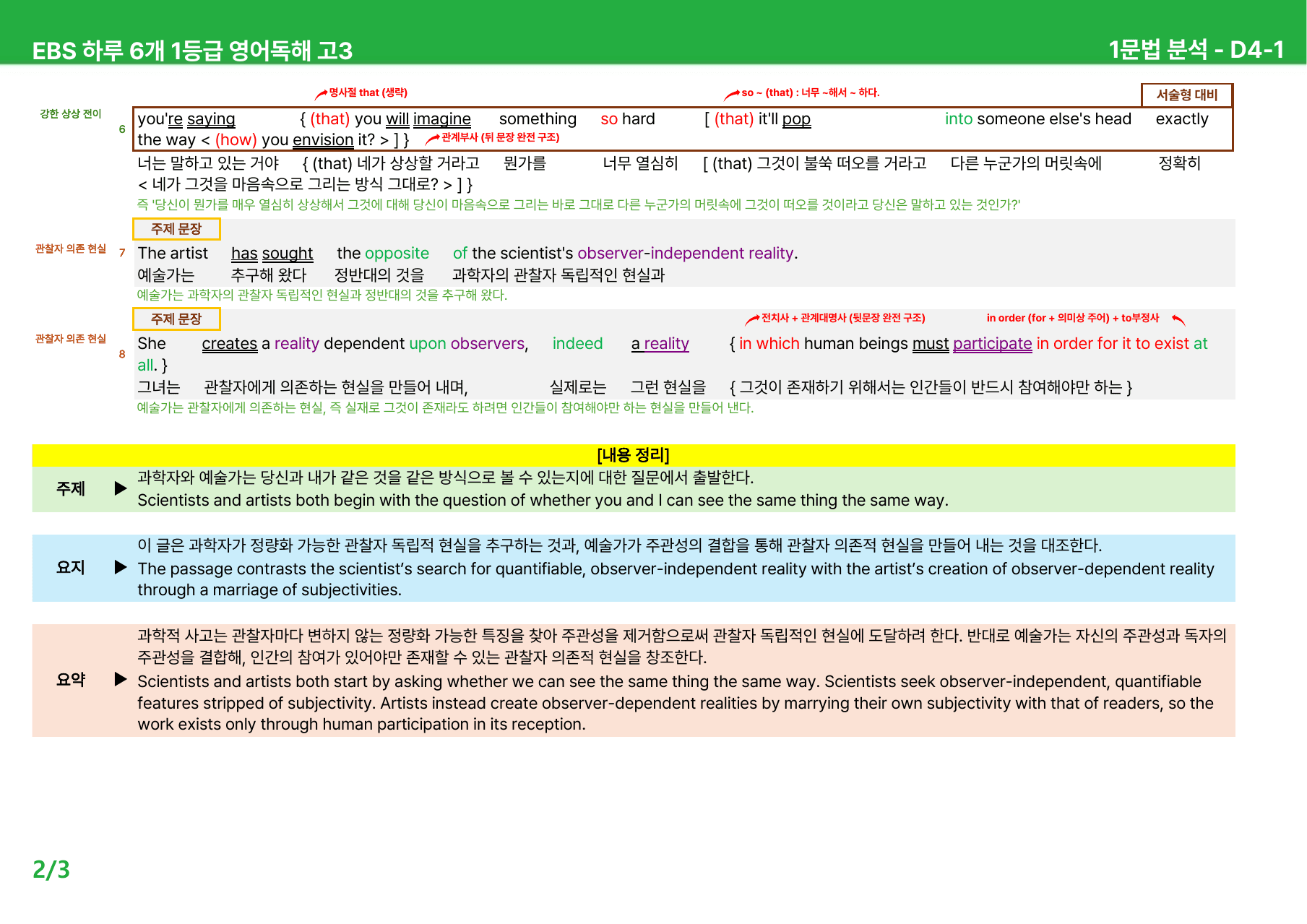Click the underlined word 'participate'
Image resolution: width=1307 pixels, height=924 pixels.
click(x=993, y=344)
